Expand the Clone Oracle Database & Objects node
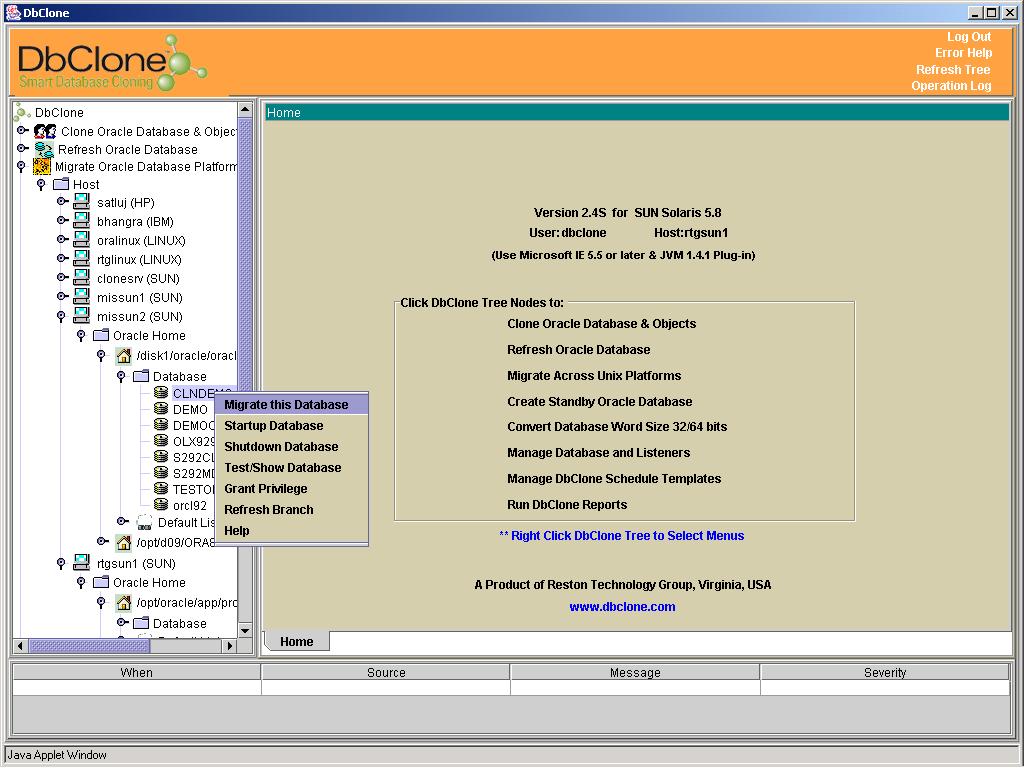 click(22, 131)
